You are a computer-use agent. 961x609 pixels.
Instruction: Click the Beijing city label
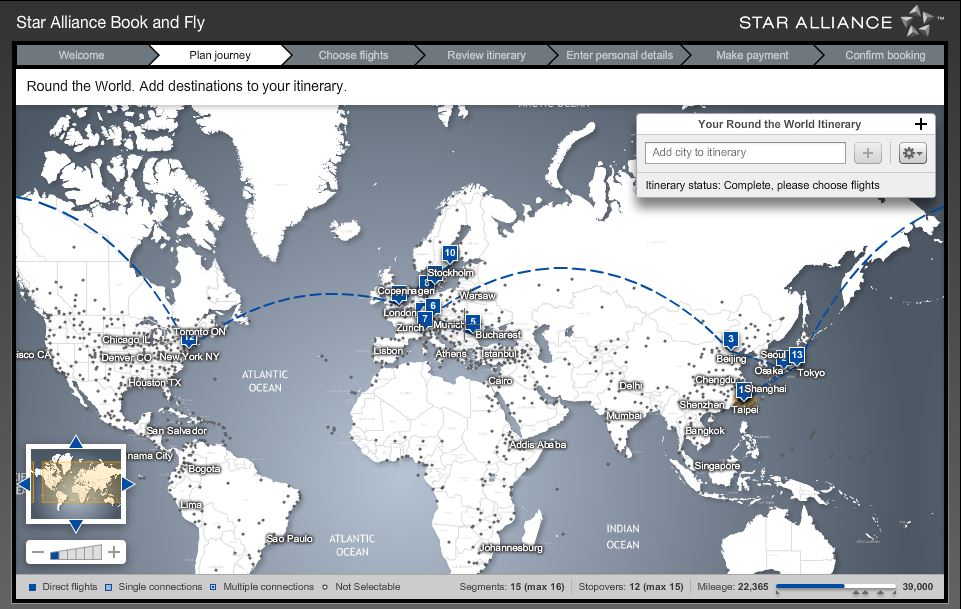tap(731, 359)
